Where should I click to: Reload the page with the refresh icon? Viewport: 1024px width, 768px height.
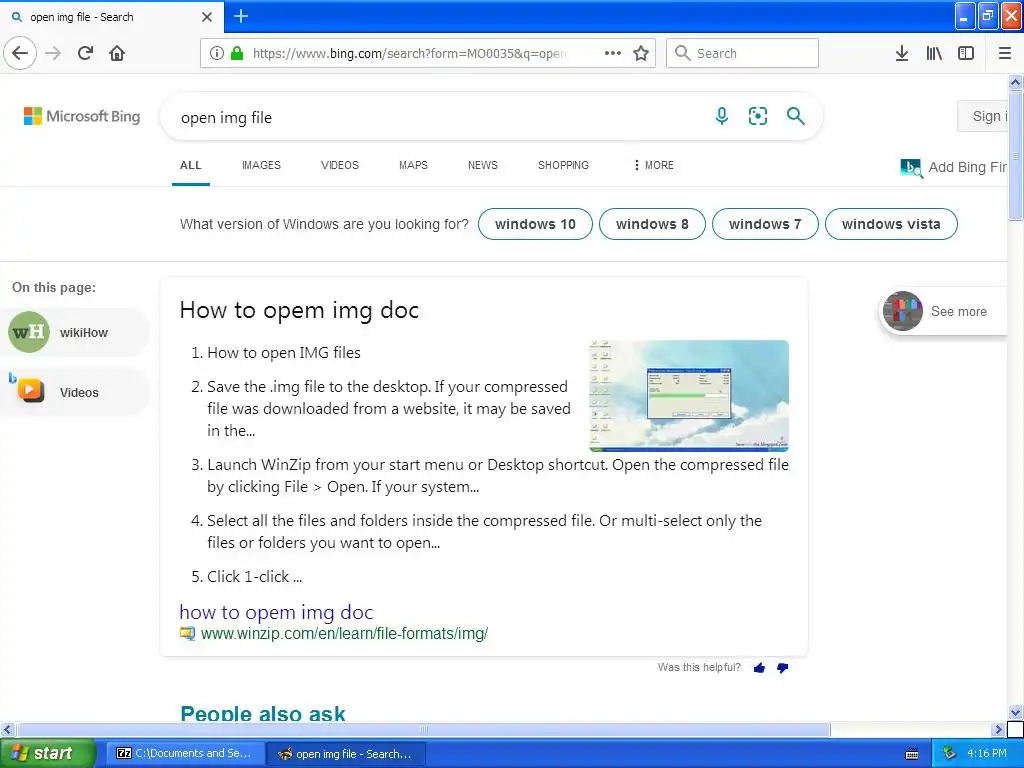[85, 53]
